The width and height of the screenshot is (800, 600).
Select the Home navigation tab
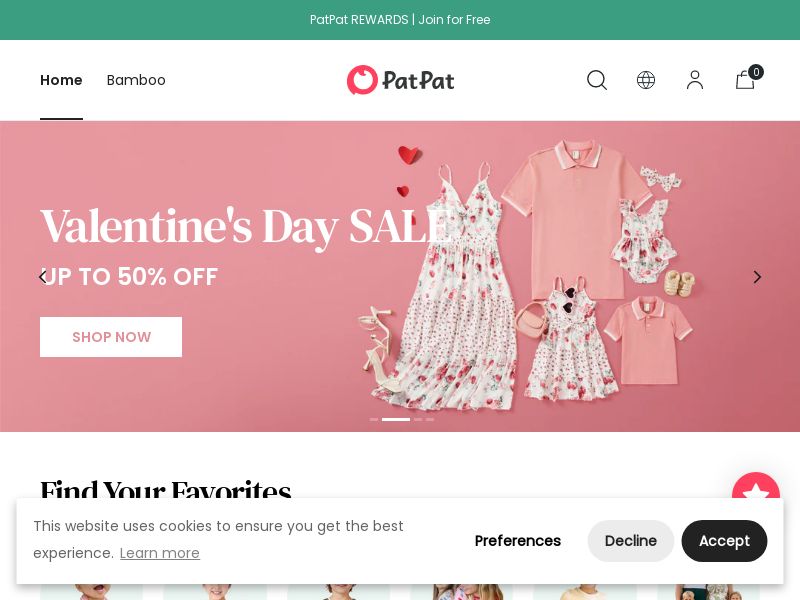(61, 80)
